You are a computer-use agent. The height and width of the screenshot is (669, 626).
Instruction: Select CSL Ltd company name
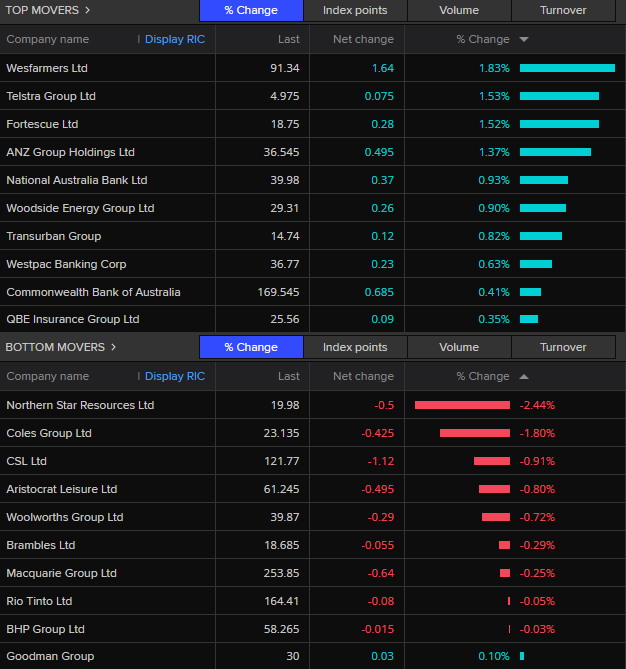(26, 461)
